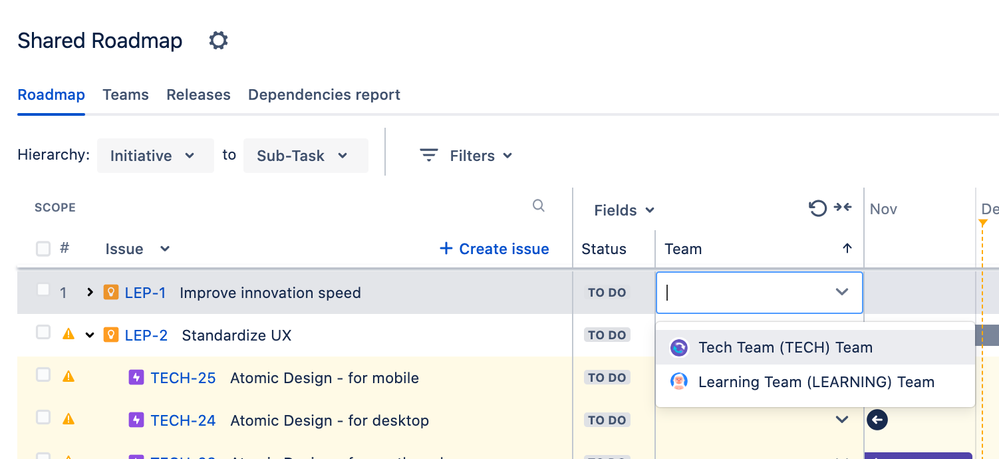
Task: Click the Team column header
Action: (683, 249)
